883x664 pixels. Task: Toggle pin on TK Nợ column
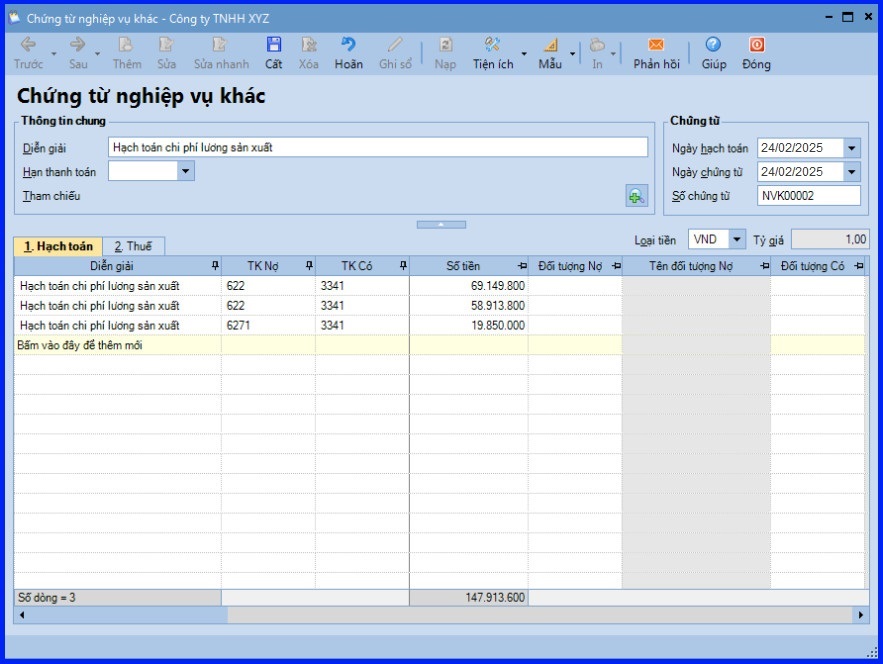tap(309, 266)
